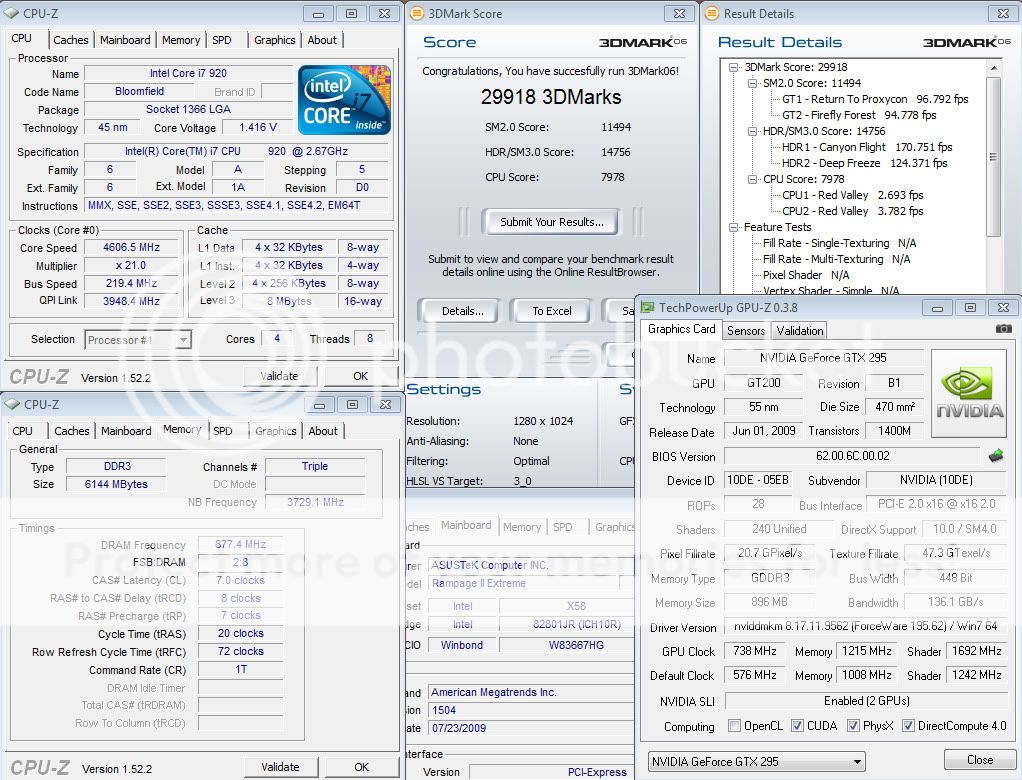Select the Fill Rate - Multi-Texturing row
The height and width of the screenshot is (780, 1022).
(836, 259)
